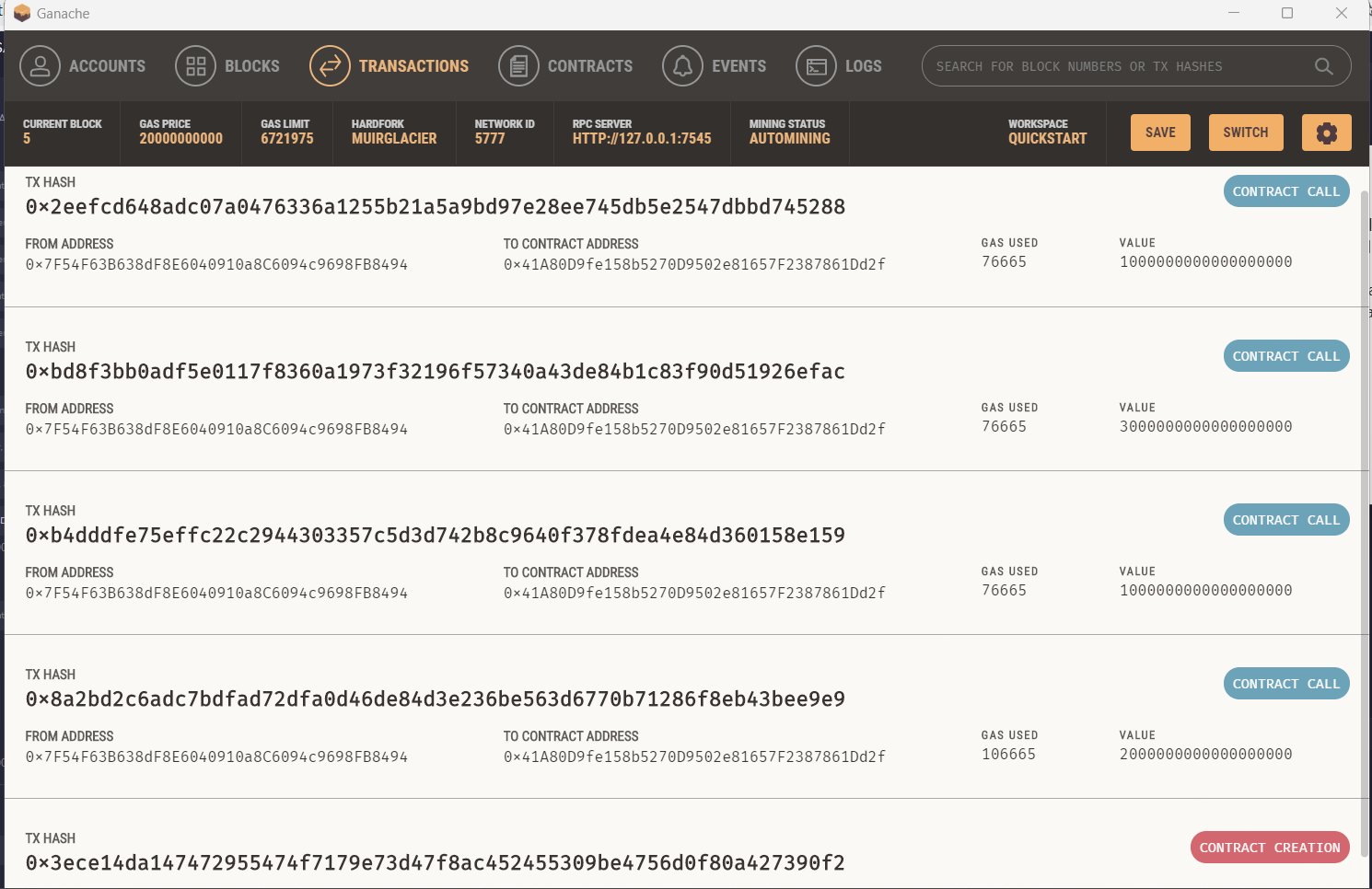Screen dimensions: 1372x889
Task: Click network ID 5777 value
Action: pyautogui.click(x=490, y=139)
